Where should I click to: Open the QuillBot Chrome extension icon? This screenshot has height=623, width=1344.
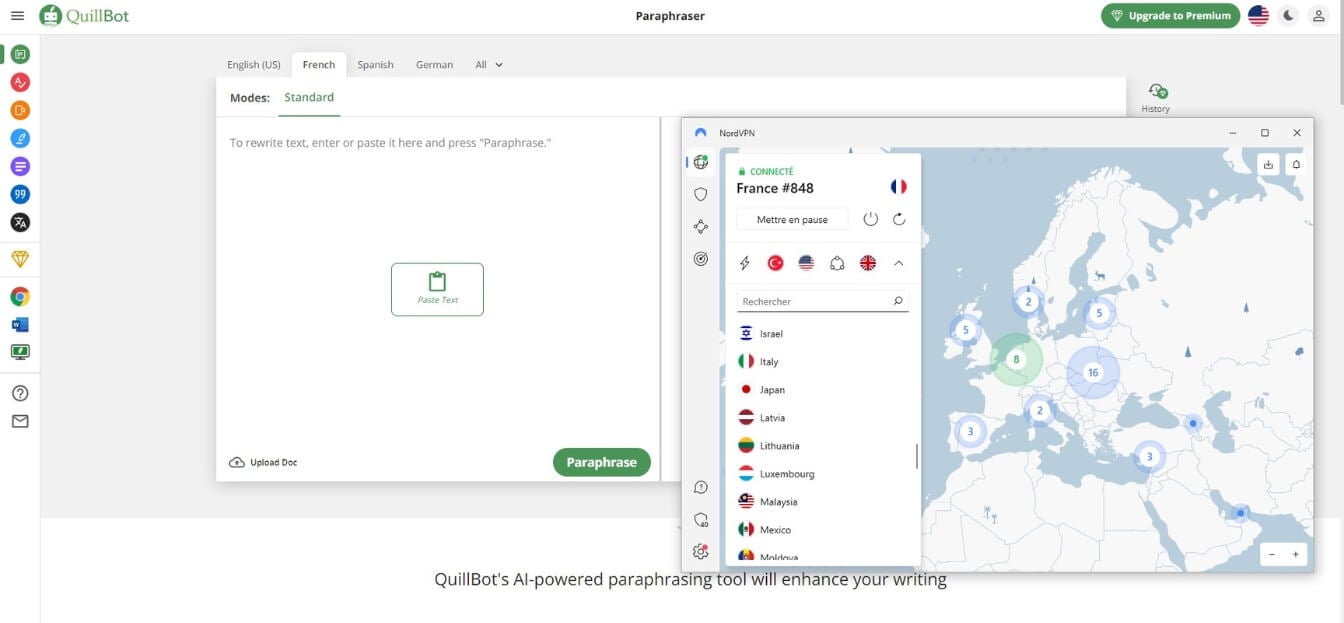(x=20, y=296)
